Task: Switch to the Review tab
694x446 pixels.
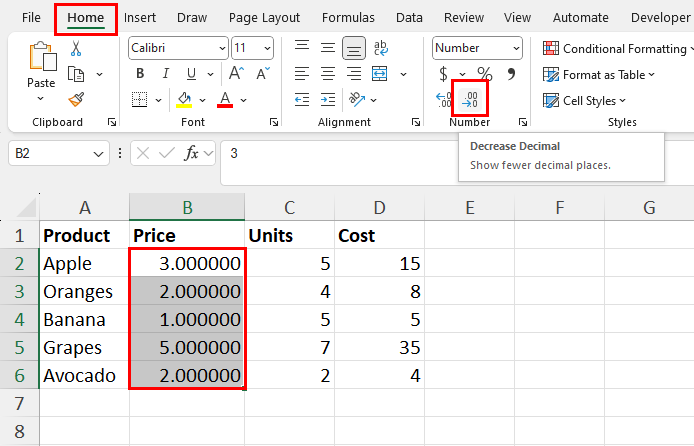Action: [463, 18]
